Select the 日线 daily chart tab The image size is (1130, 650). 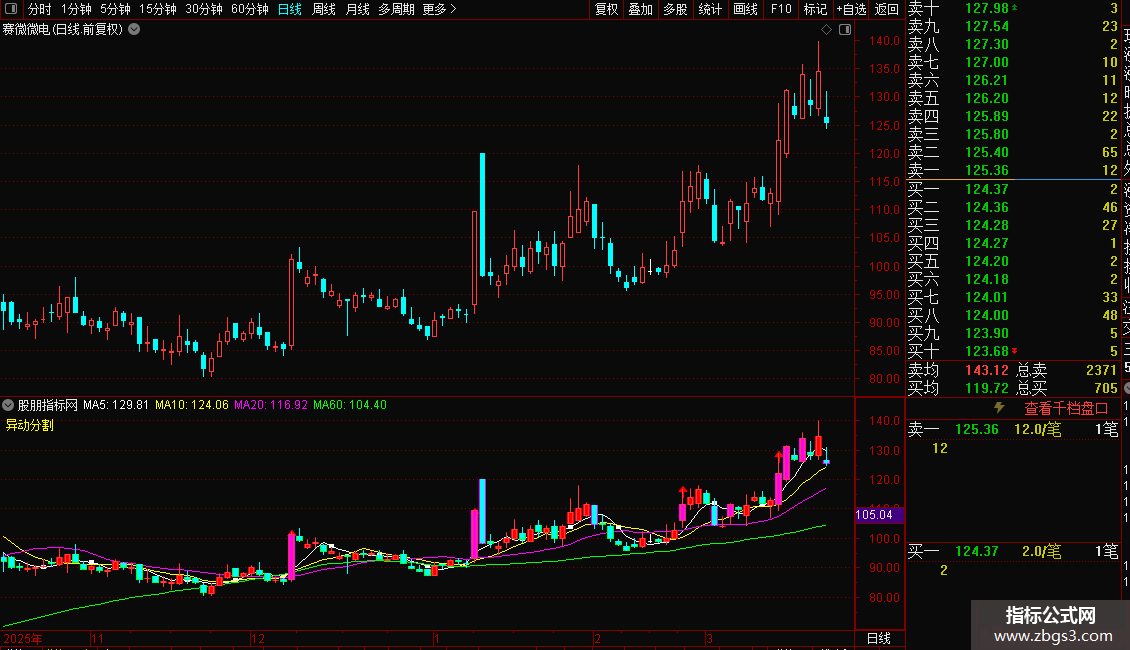tap(290, 9)
